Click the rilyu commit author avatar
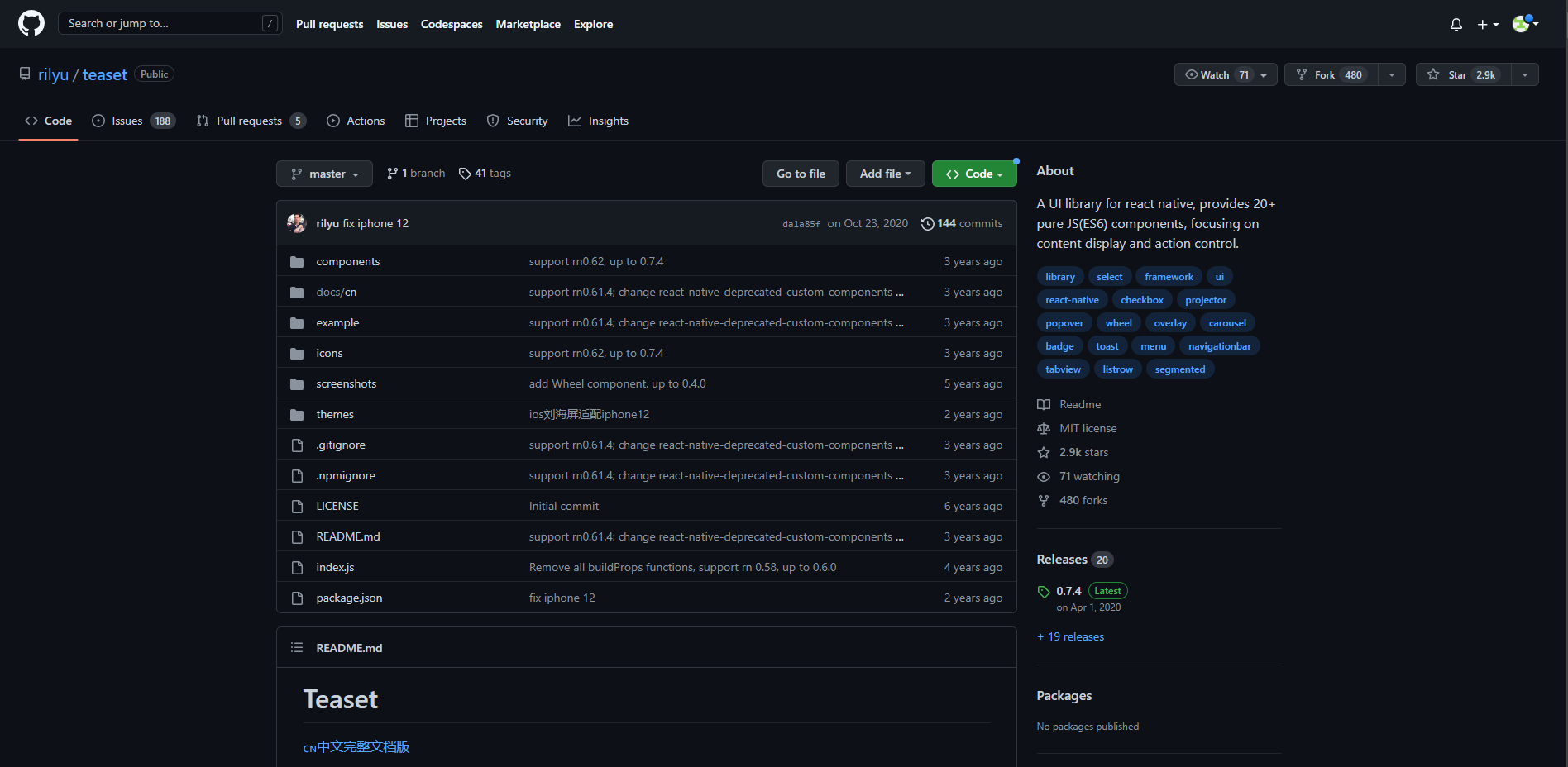 (297, 223)
